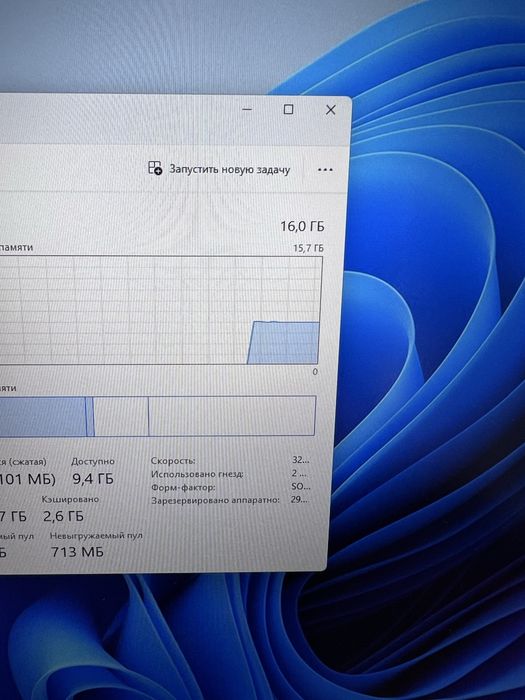Select the Кэшировано 2,6 ГБ value

click(x=63, y=517)
